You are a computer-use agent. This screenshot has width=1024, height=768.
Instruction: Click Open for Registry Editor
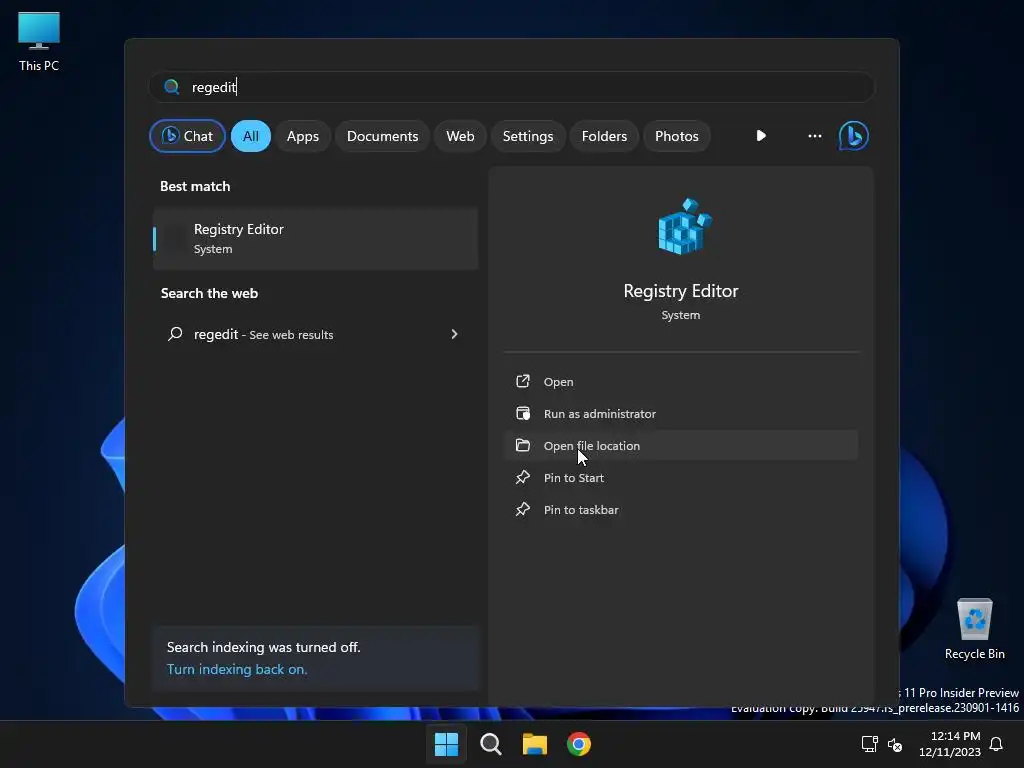(681, 381)
